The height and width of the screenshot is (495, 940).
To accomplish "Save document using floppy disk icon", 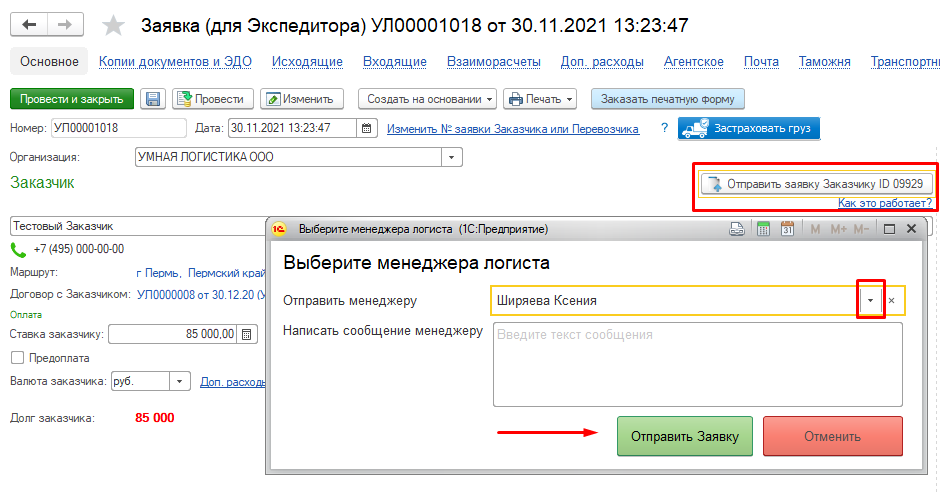I will 153,99.
